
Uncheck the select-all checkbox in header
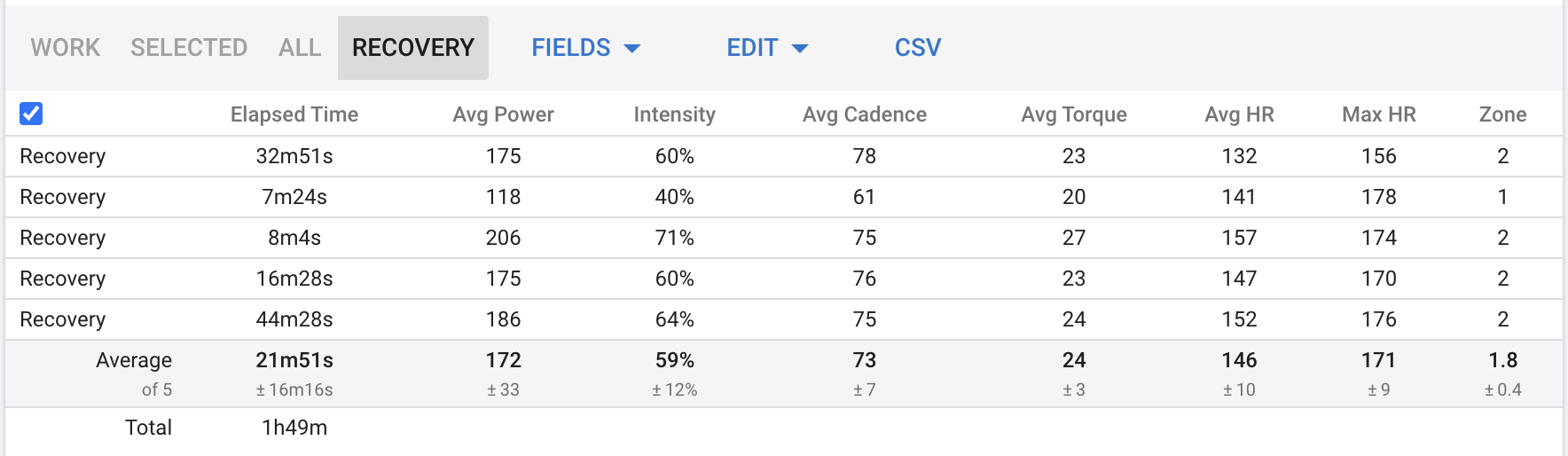[x=31, y=114]
